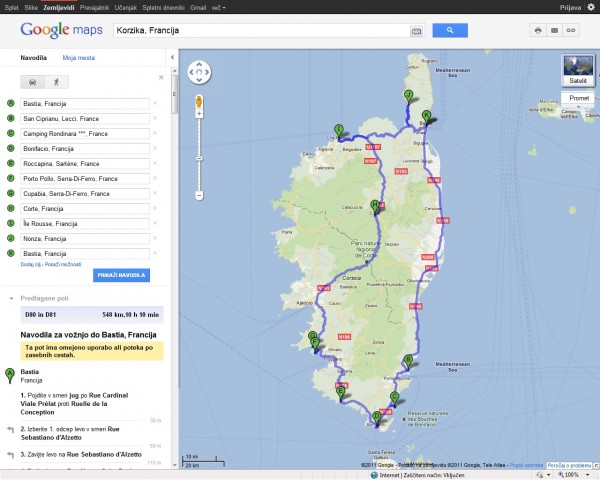Click the Street View pegman icon
The height and width of the screenshot is (480, 600).
[x=199, y=101]
